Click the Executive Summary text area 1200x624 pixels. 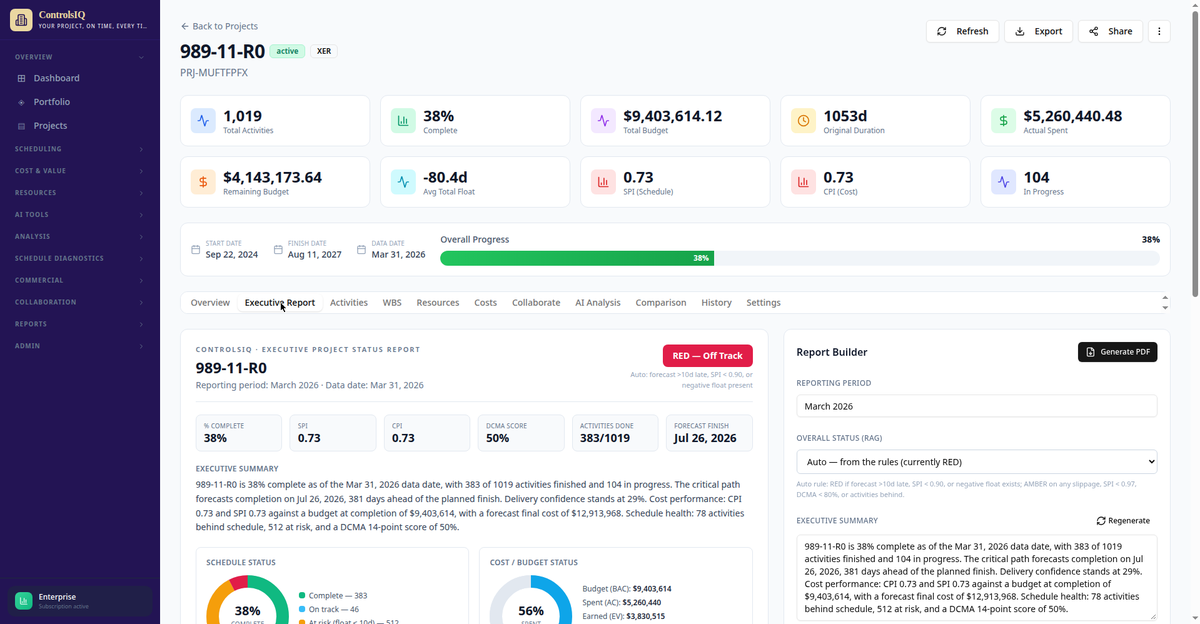[x=976, y=578]
